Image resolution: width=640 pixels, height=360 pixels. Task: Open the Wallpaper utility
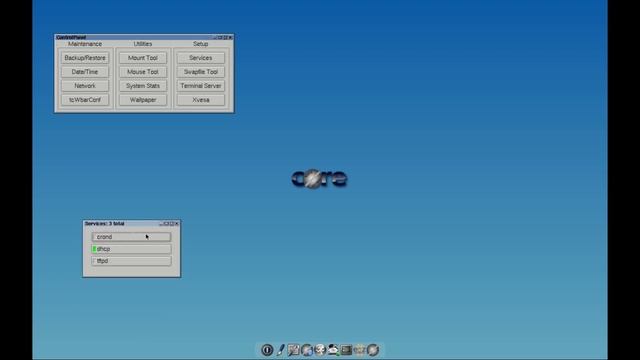tap(143, 100)
